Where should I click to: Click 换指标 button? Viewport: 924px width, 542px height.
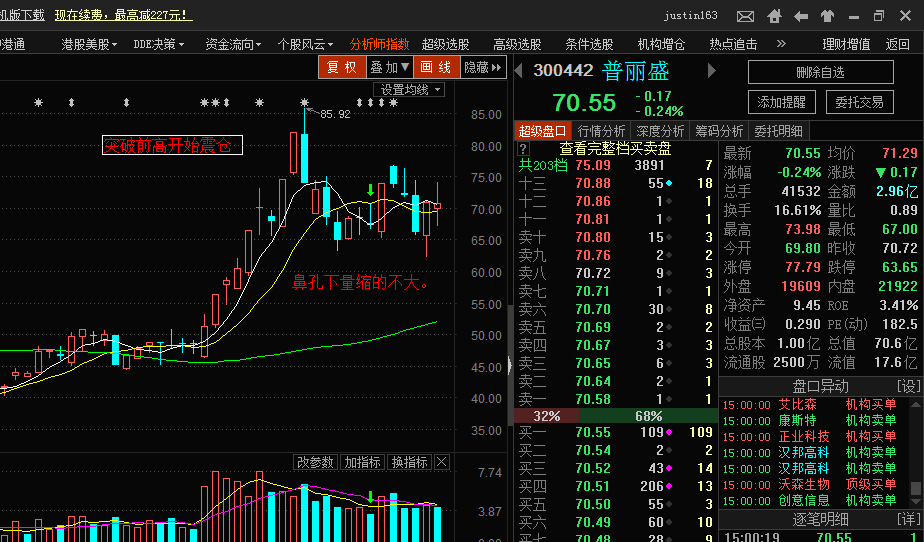pyautogui.click(x=410, y=462)
